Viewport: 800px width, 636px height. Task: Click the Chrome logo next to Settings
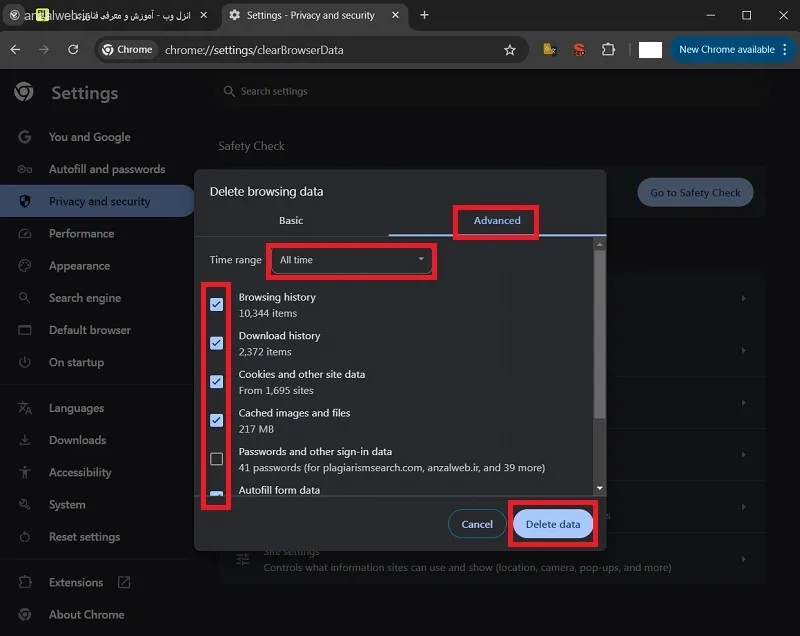(x=23, y=92)
